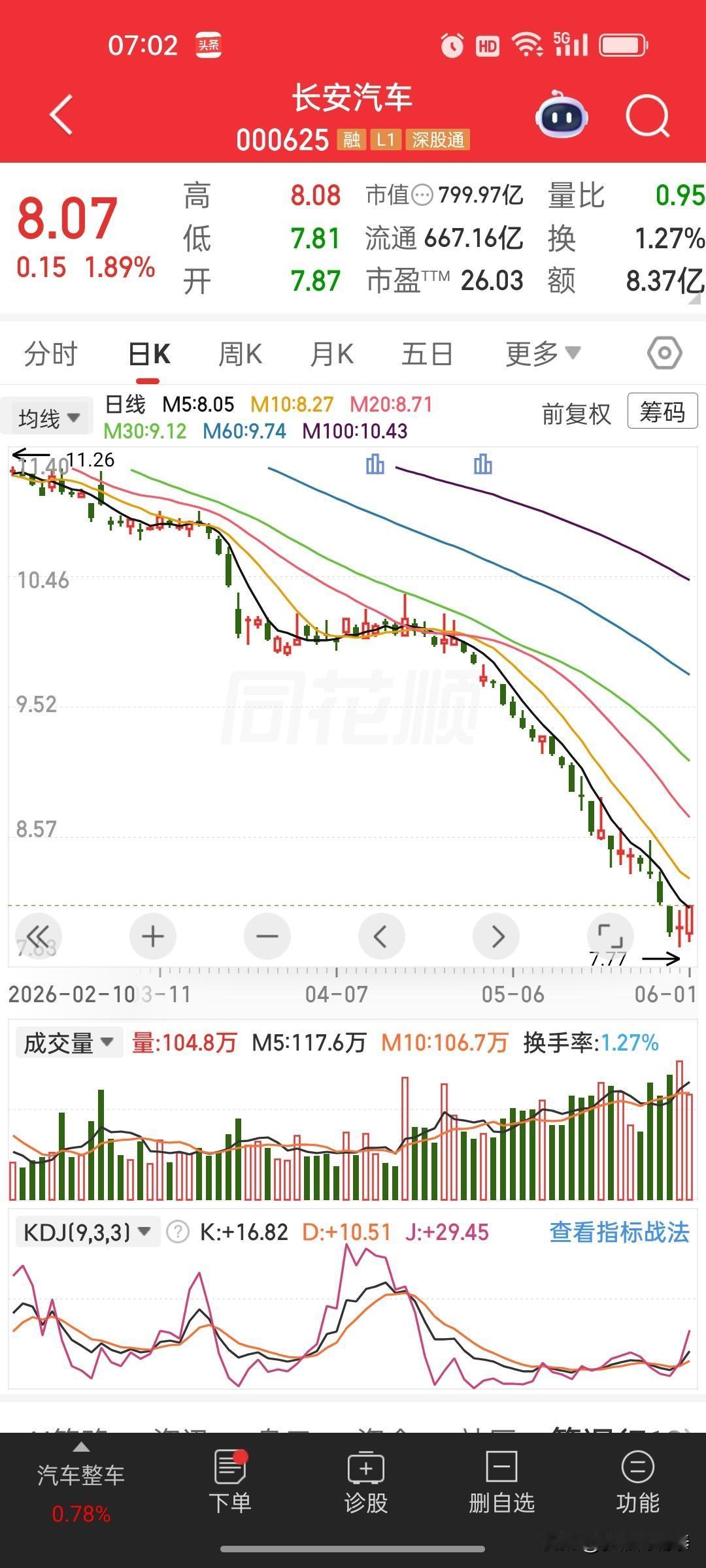Tap the latest candlestick on chart
Image resolution: width=706 pixels, height=1568 pixels.
point(690,922)
